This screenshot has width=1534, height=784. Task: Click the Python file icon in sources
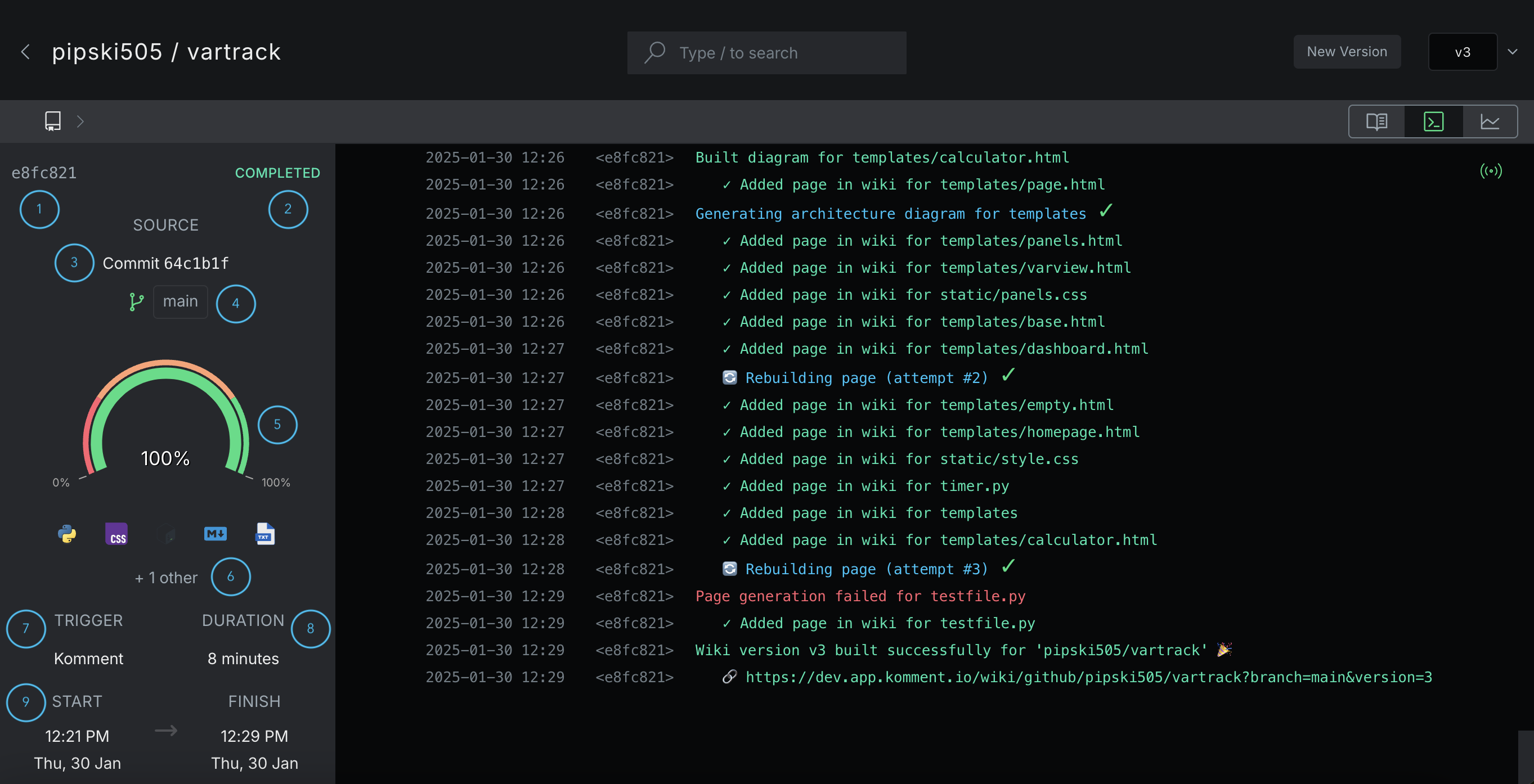click(x=68, y=533)
